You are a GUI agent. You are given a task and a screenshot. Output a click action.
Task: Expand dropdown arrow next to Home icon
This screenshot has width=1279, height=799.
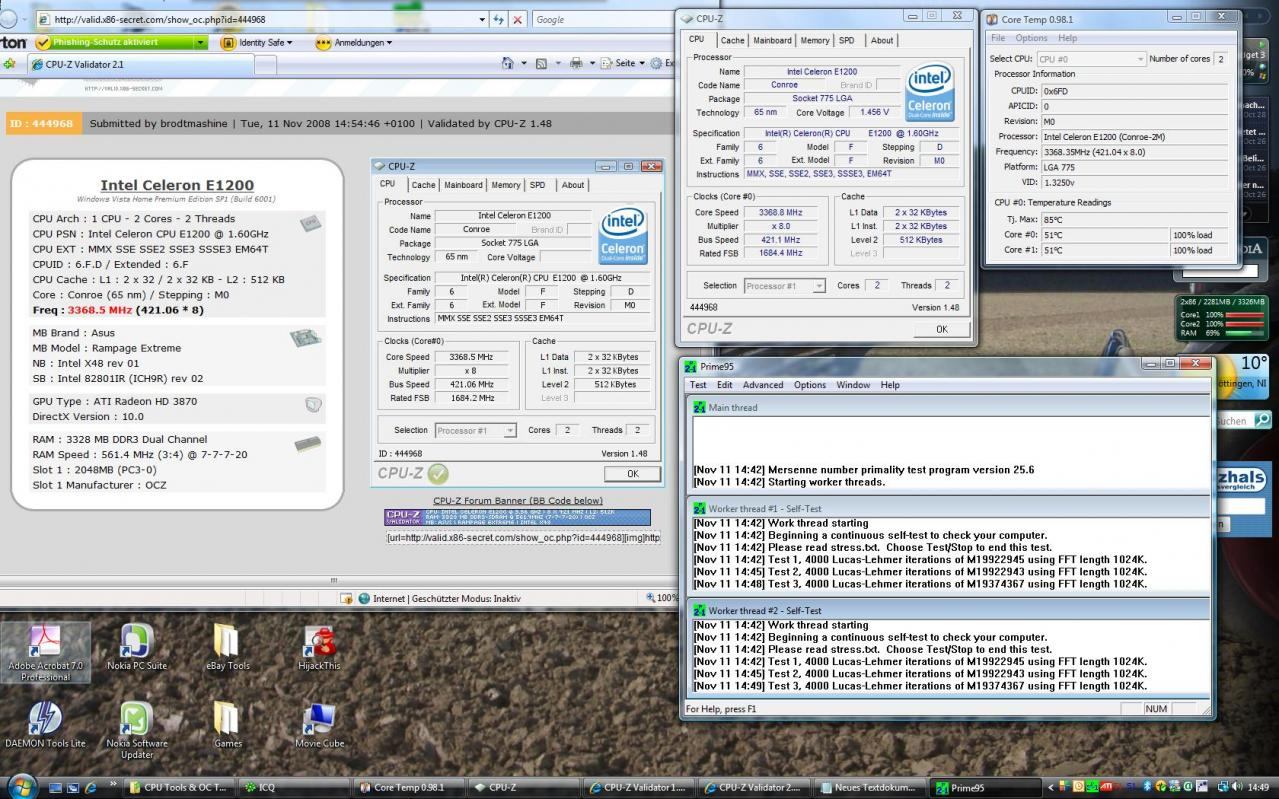point(523,63)
